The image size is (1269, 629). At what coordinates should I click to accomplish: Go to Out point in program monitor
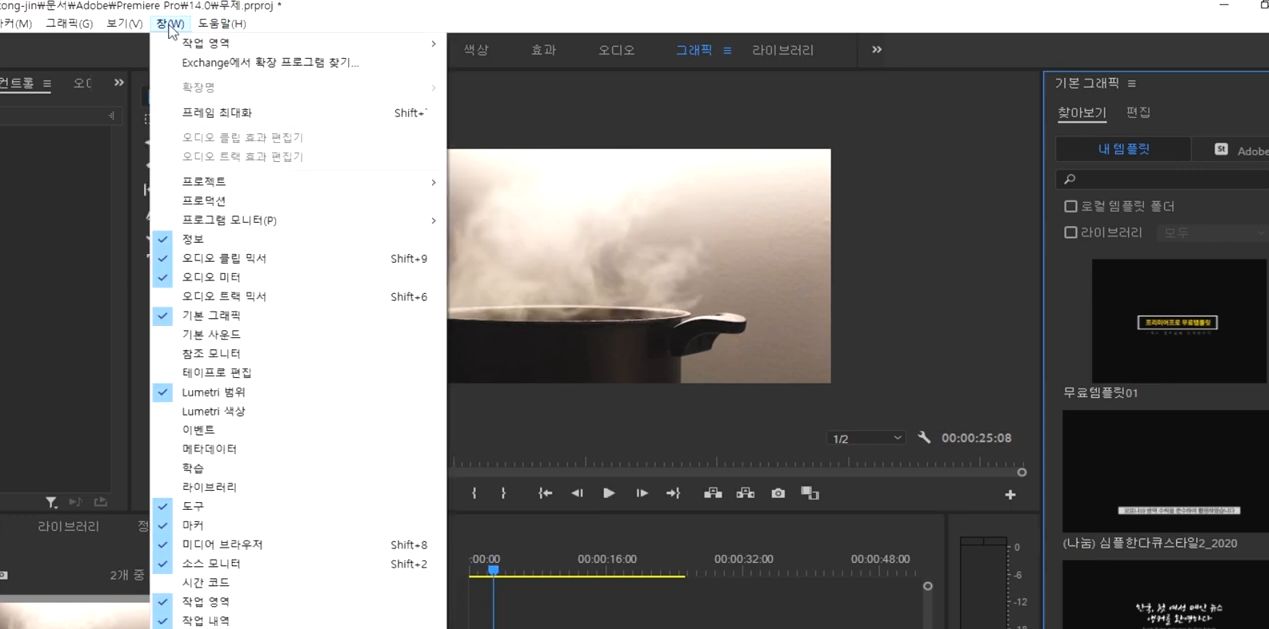tap(673, 493)
